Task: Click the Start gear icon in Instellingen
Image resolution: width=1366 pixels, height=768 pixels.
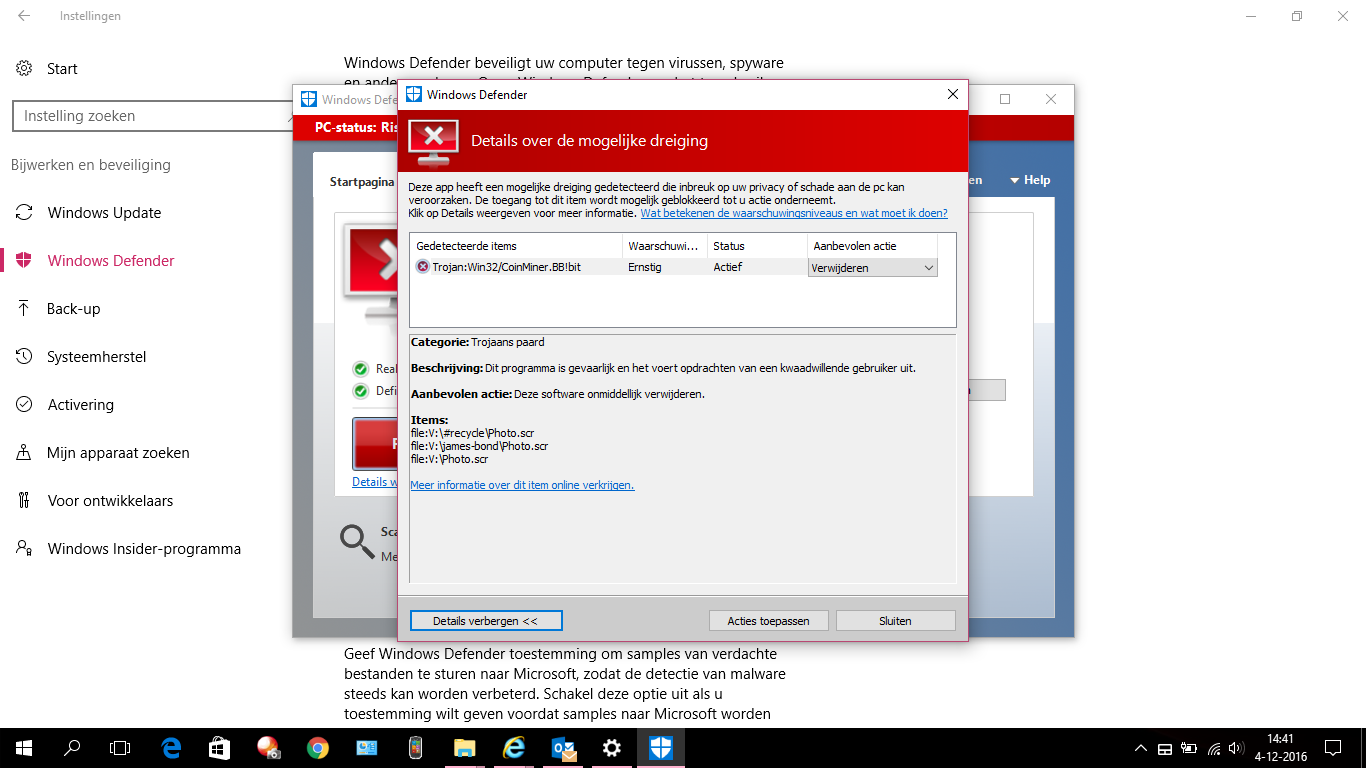Action: point(24,69)
